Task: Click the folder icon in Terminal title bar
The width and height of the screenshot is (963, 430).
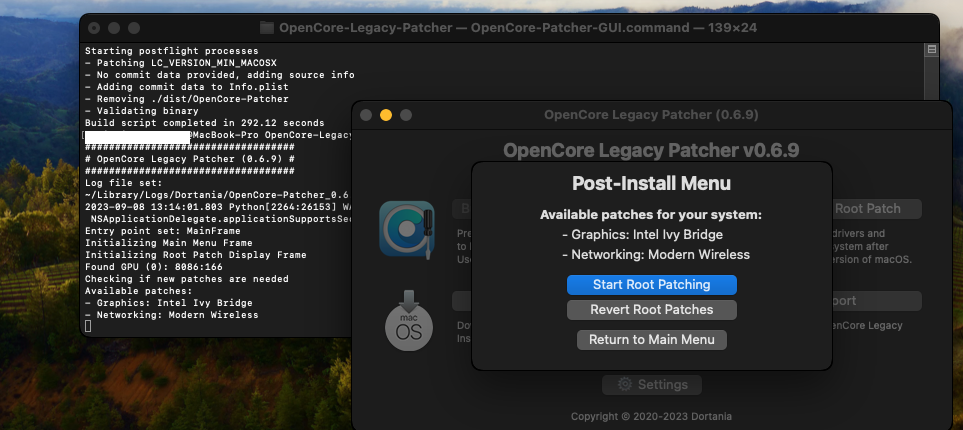Action: click(x=267, y=28)
